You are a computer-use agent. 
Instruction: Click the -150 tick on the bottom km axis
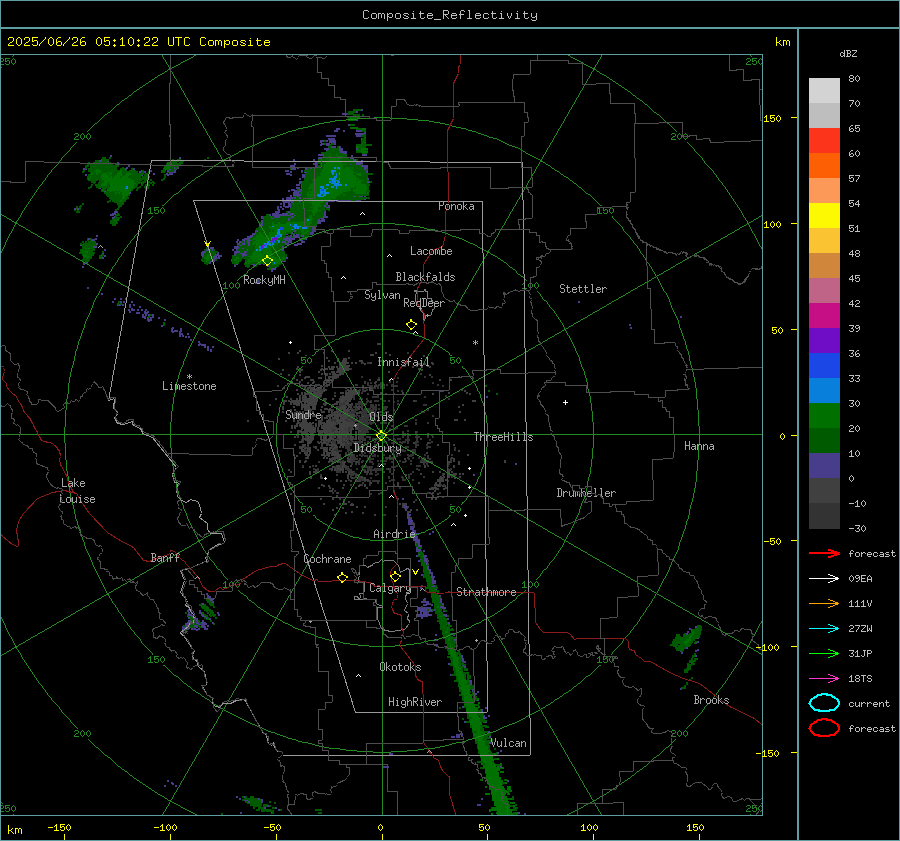[x=59, y=828]
